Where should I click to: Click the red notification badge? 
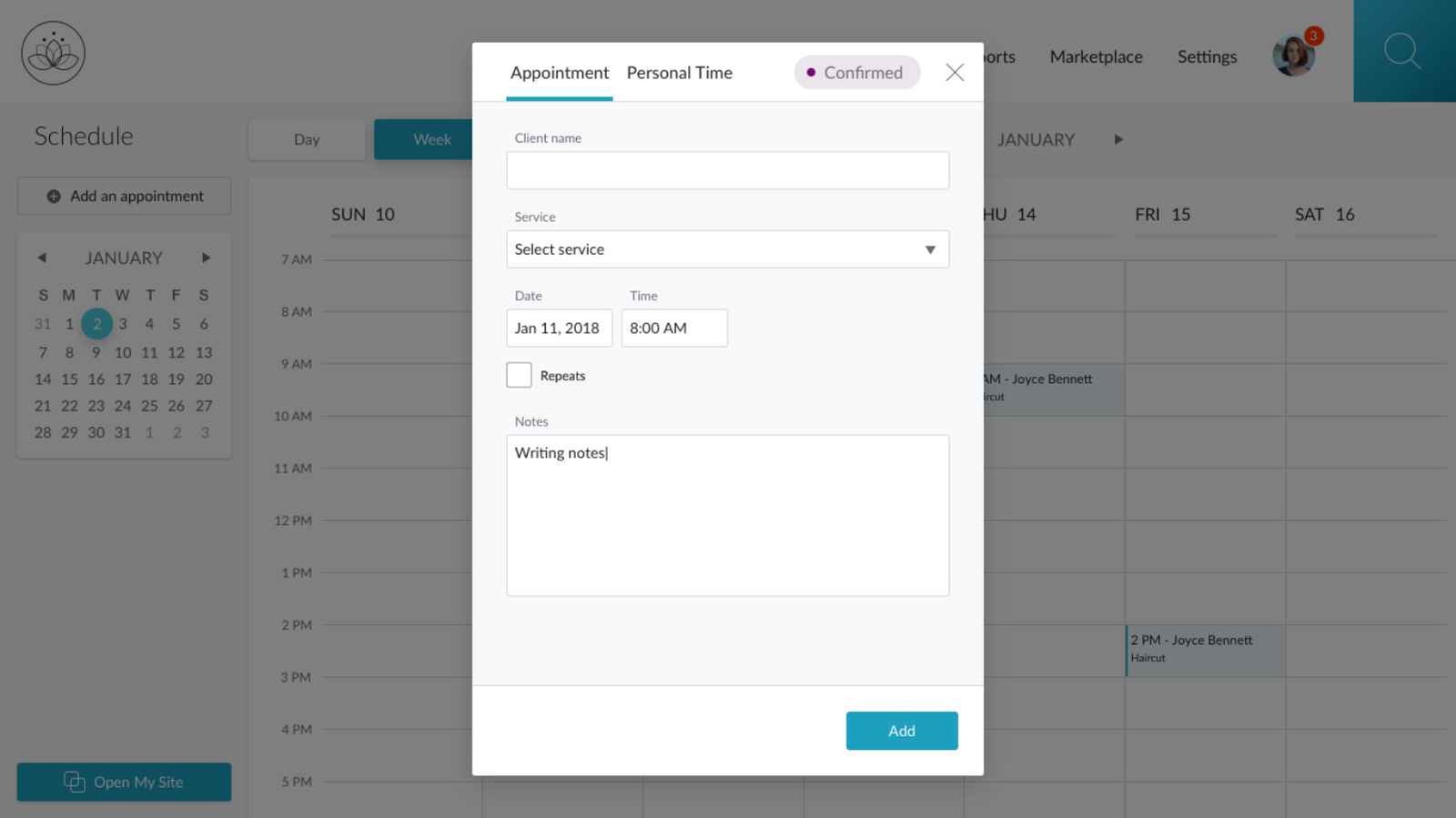1313,35
